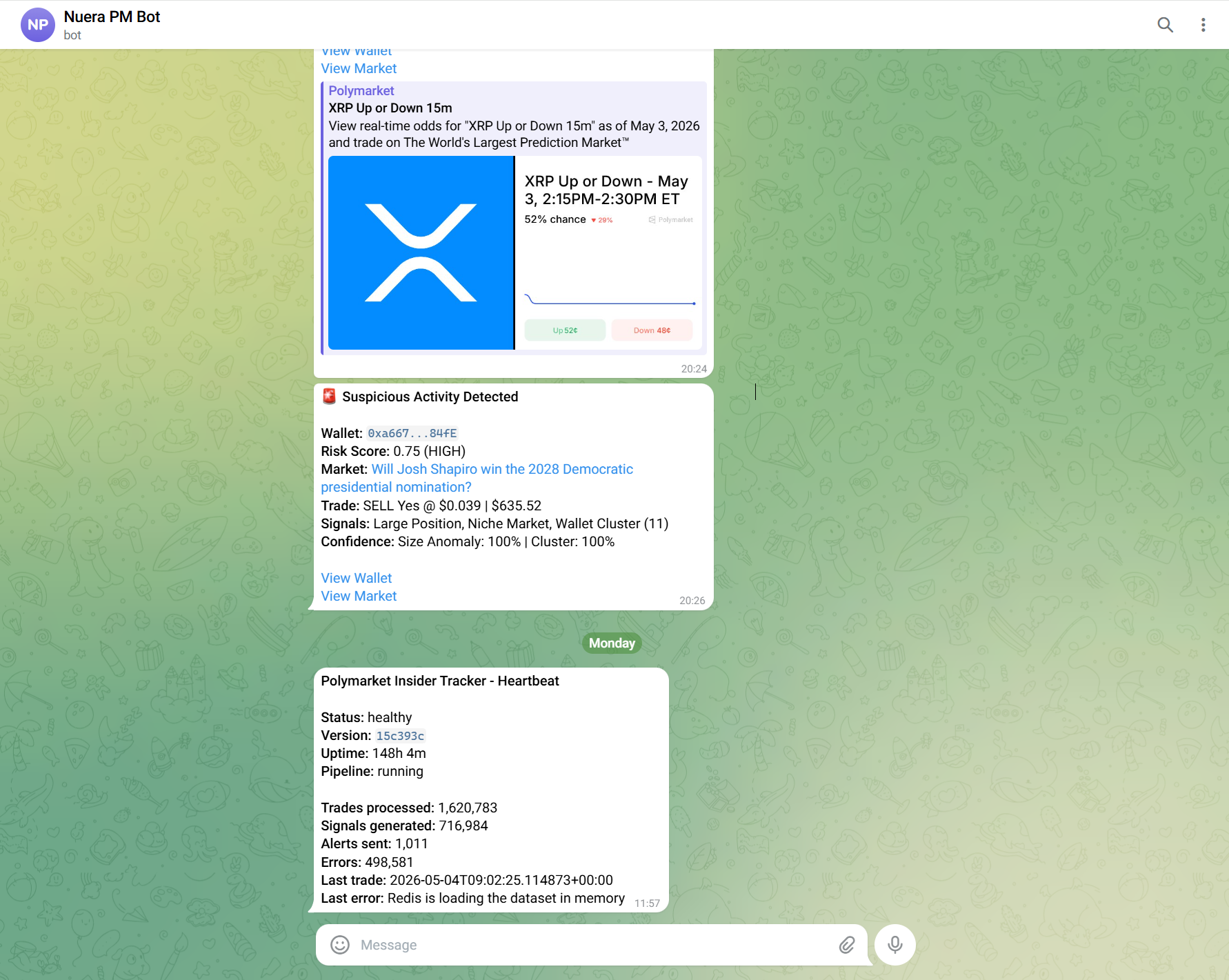The height and width of the screenshot is (980, 1229).
Task: Focus the Message input field
Action: coord(593,945)
